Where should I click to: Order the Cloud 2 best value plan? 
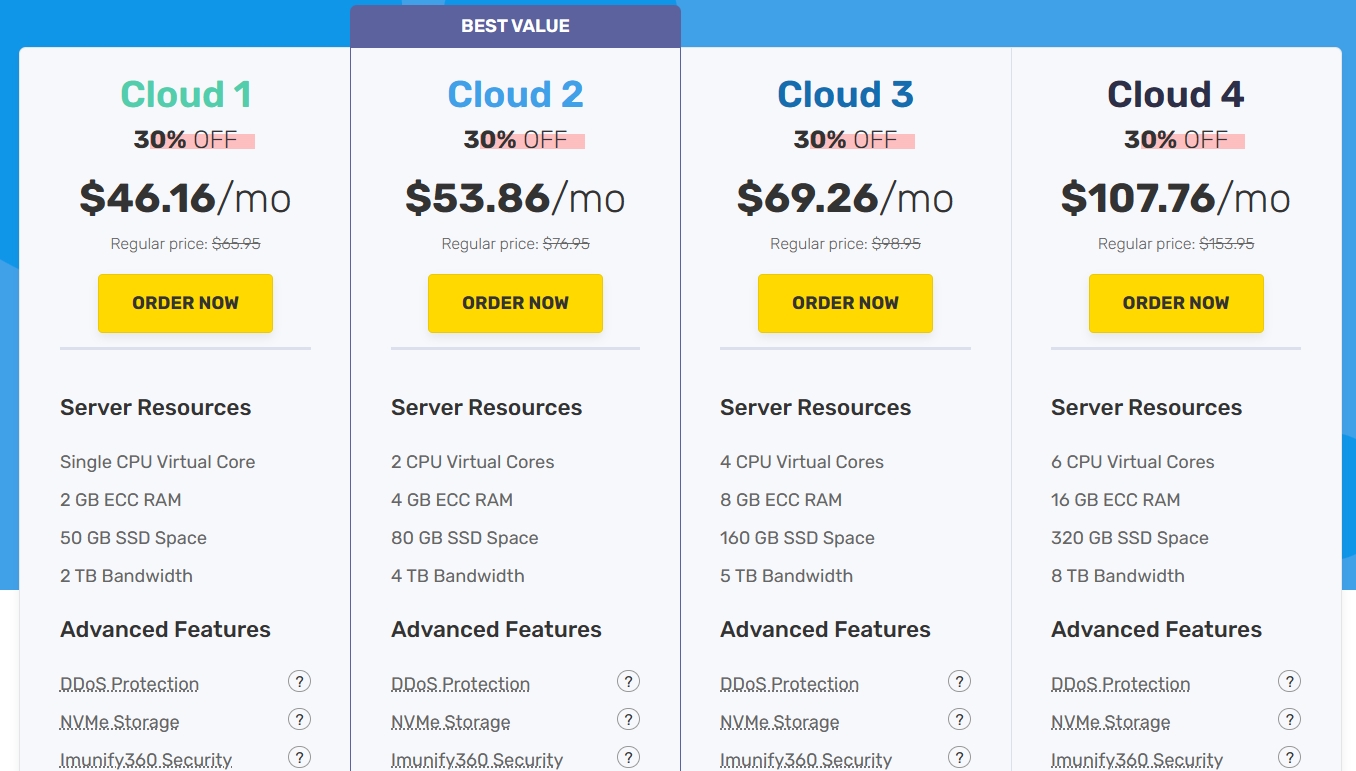coord(515,303)
